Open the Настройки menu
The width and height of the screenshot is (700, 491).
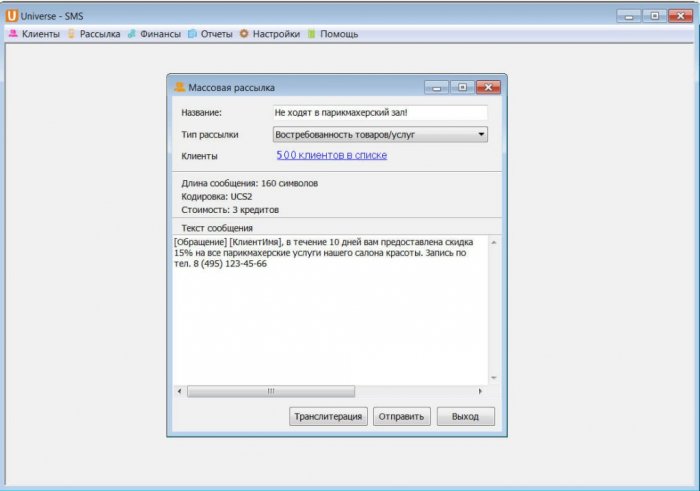276,34
